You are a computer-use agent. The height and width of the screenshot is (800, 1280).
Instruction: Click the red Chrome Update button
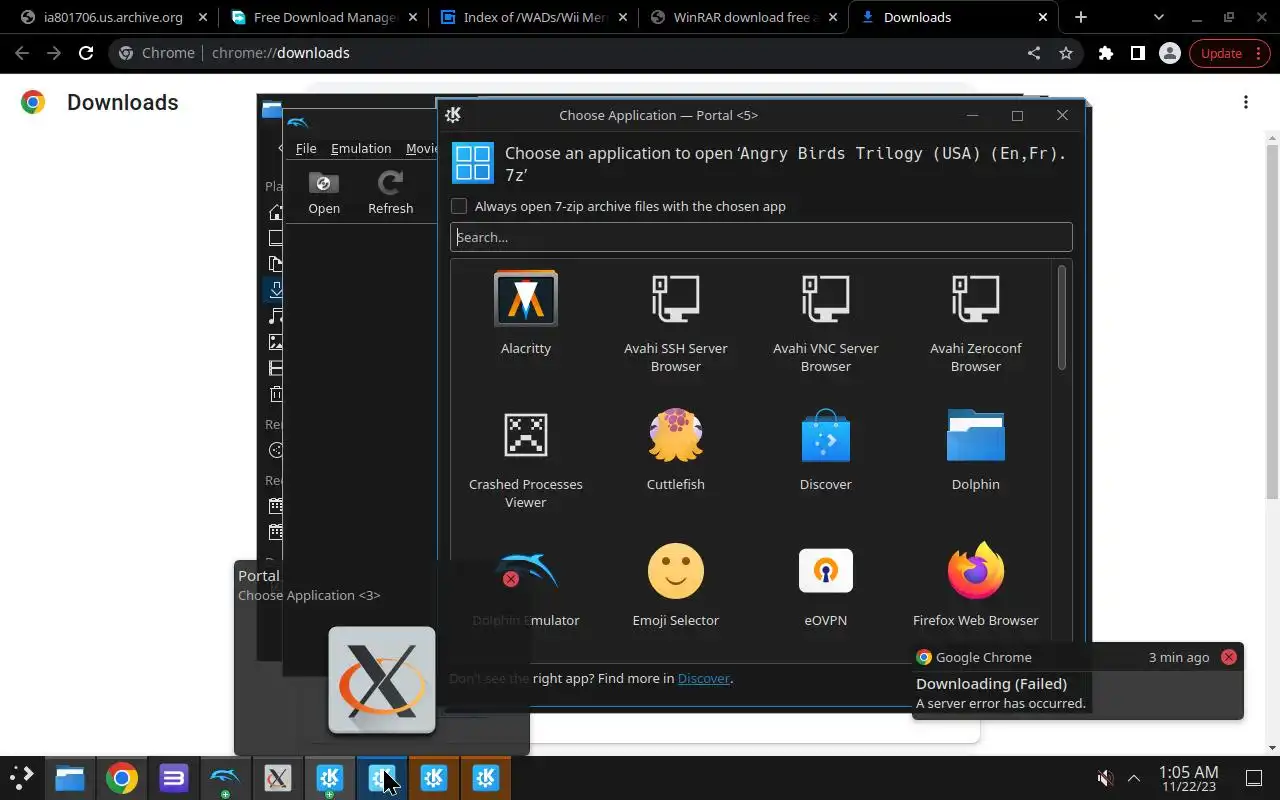[x=1229, y=53]
